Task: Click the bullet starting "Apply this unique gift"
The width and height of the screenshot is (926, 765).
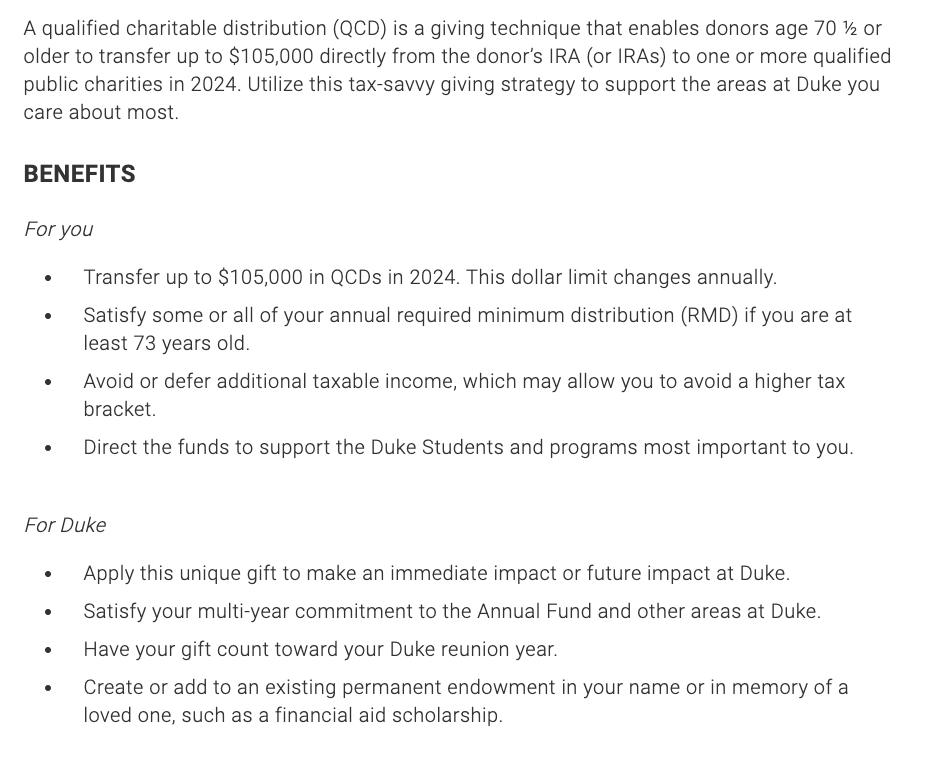Action: coord(436,573)
